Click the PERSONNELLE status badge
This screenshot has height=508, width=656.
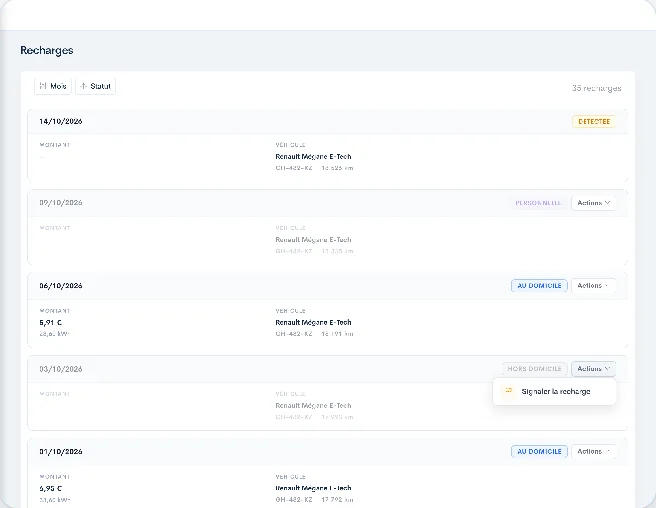click(538, 203)
